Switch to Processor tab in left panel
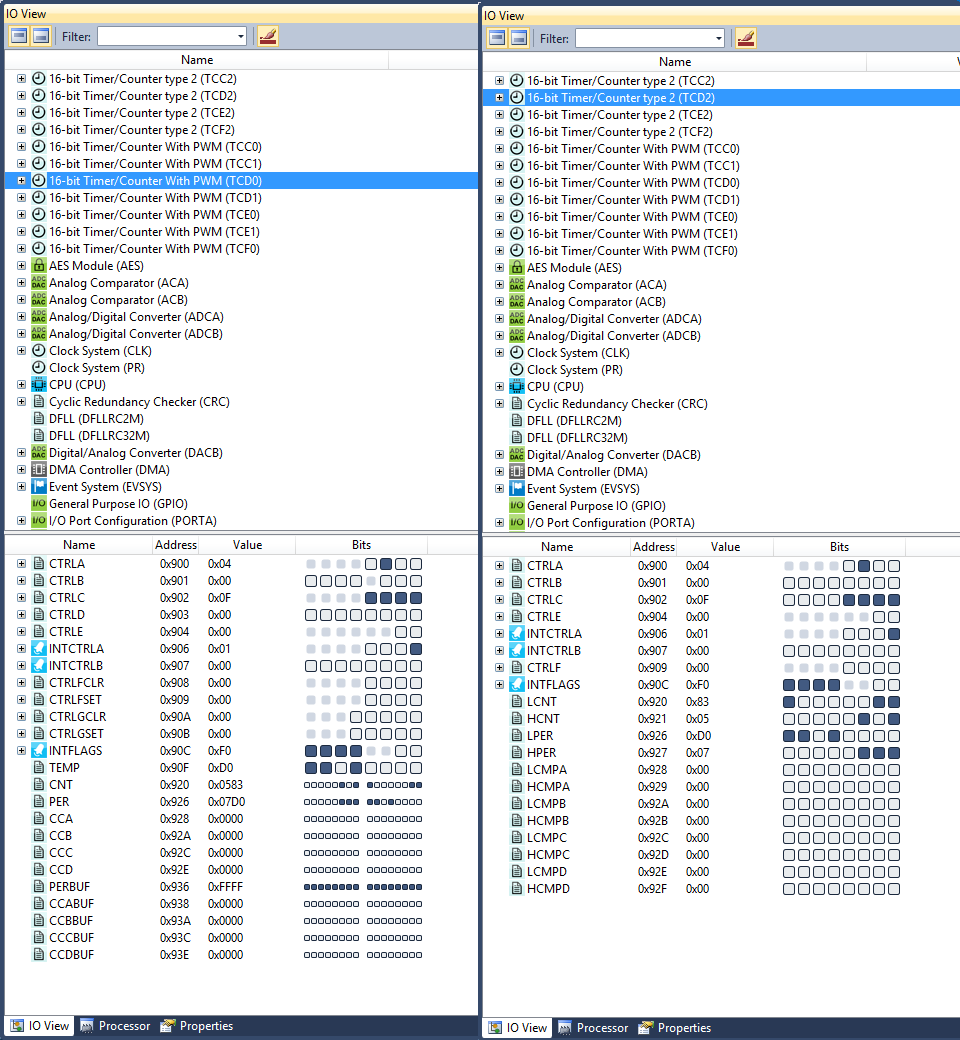The width and height of the screenshot is (960, 1040). (115, 1025)
